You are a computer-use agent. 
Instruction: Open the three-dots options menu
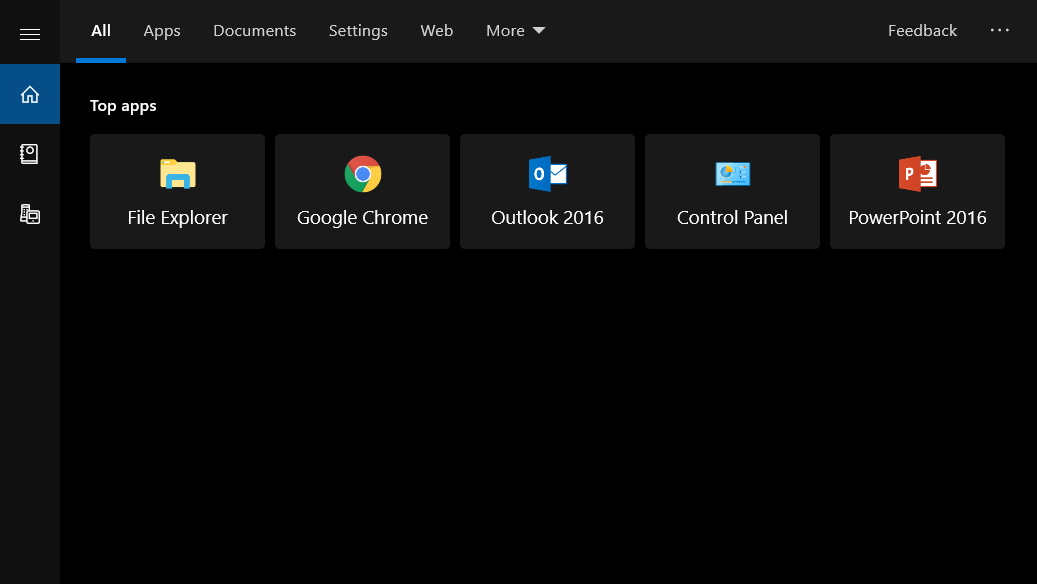pos(999,30)
